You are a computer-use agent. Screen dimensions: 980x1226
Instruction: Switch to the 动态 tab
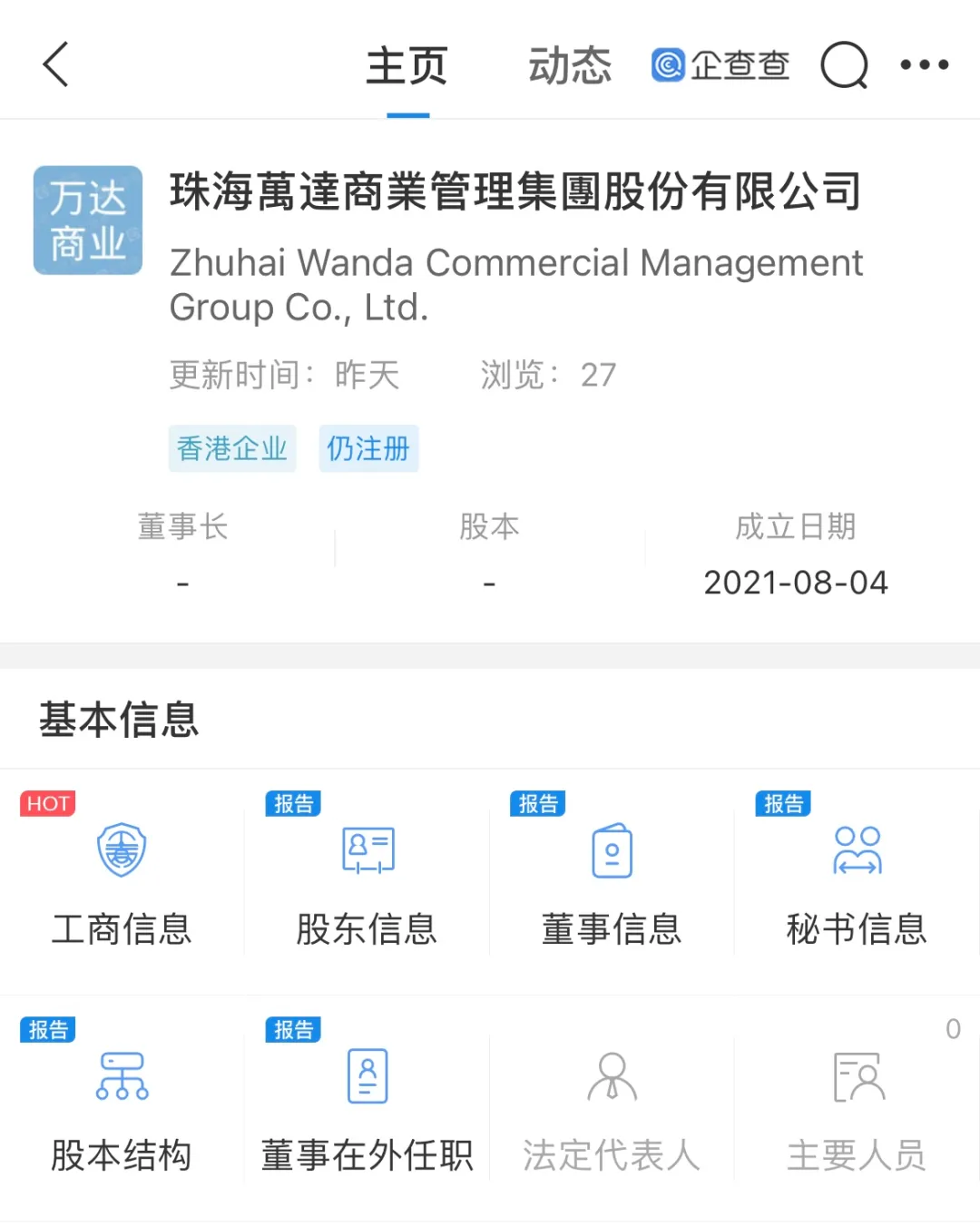(x=571, y=66)
